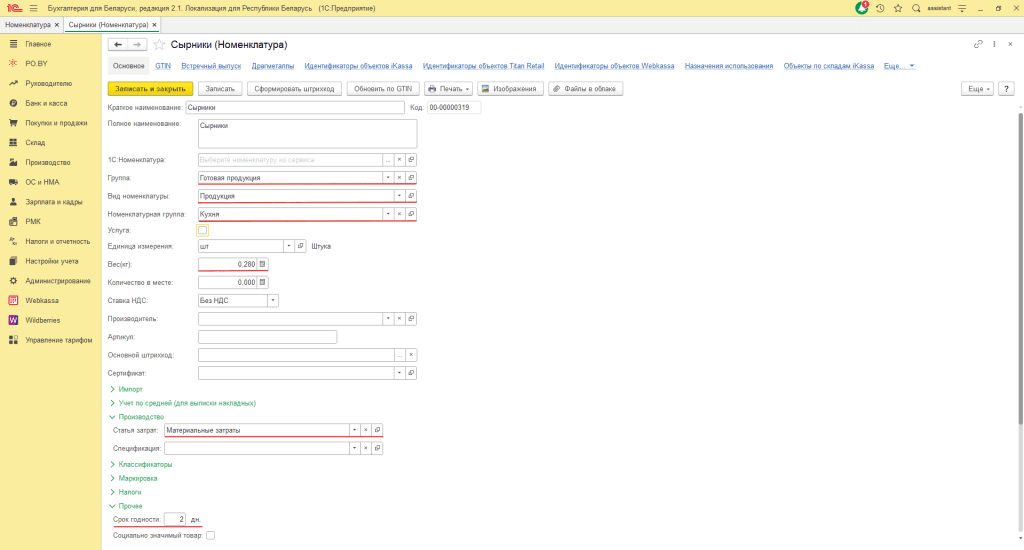Collapse the Производство section
Image resolution: width=1024 pixels, height=550 pixels.
click(x=140, y=416)
